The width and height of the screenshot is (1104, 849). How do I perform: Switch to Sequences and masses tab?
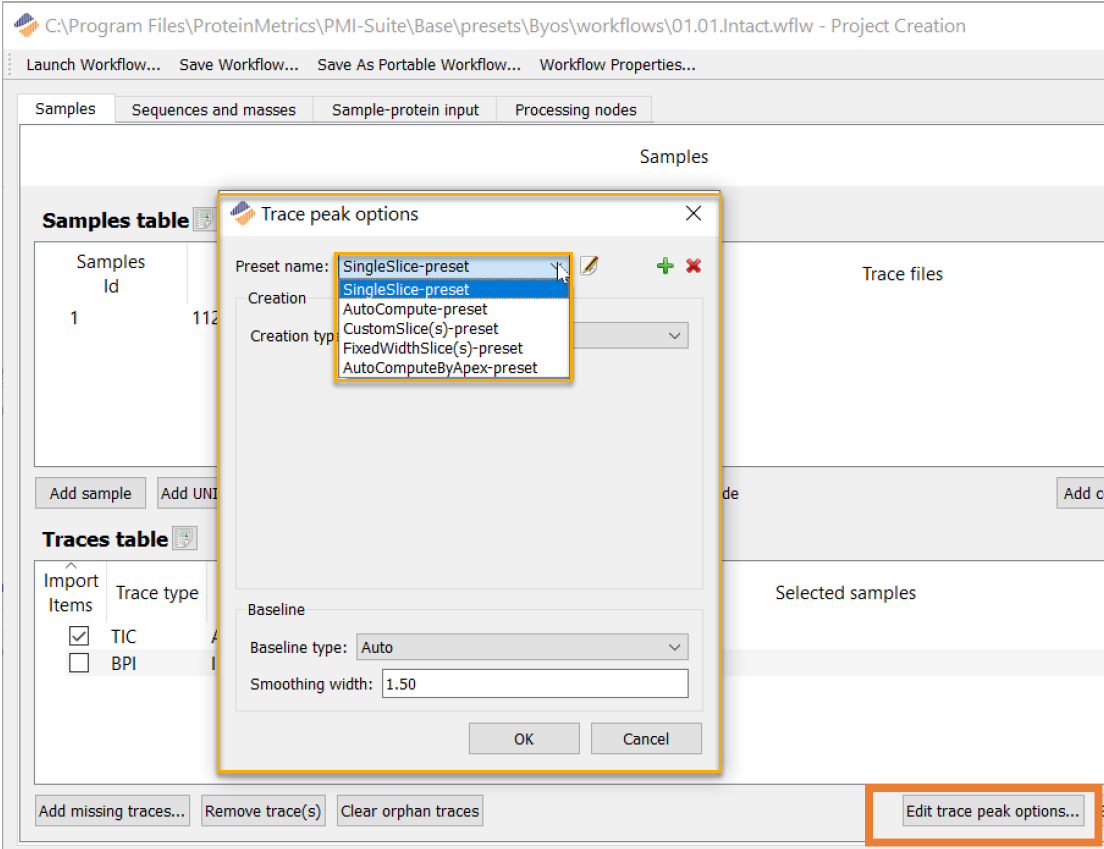pyautogui.click(x=213, y=110)
